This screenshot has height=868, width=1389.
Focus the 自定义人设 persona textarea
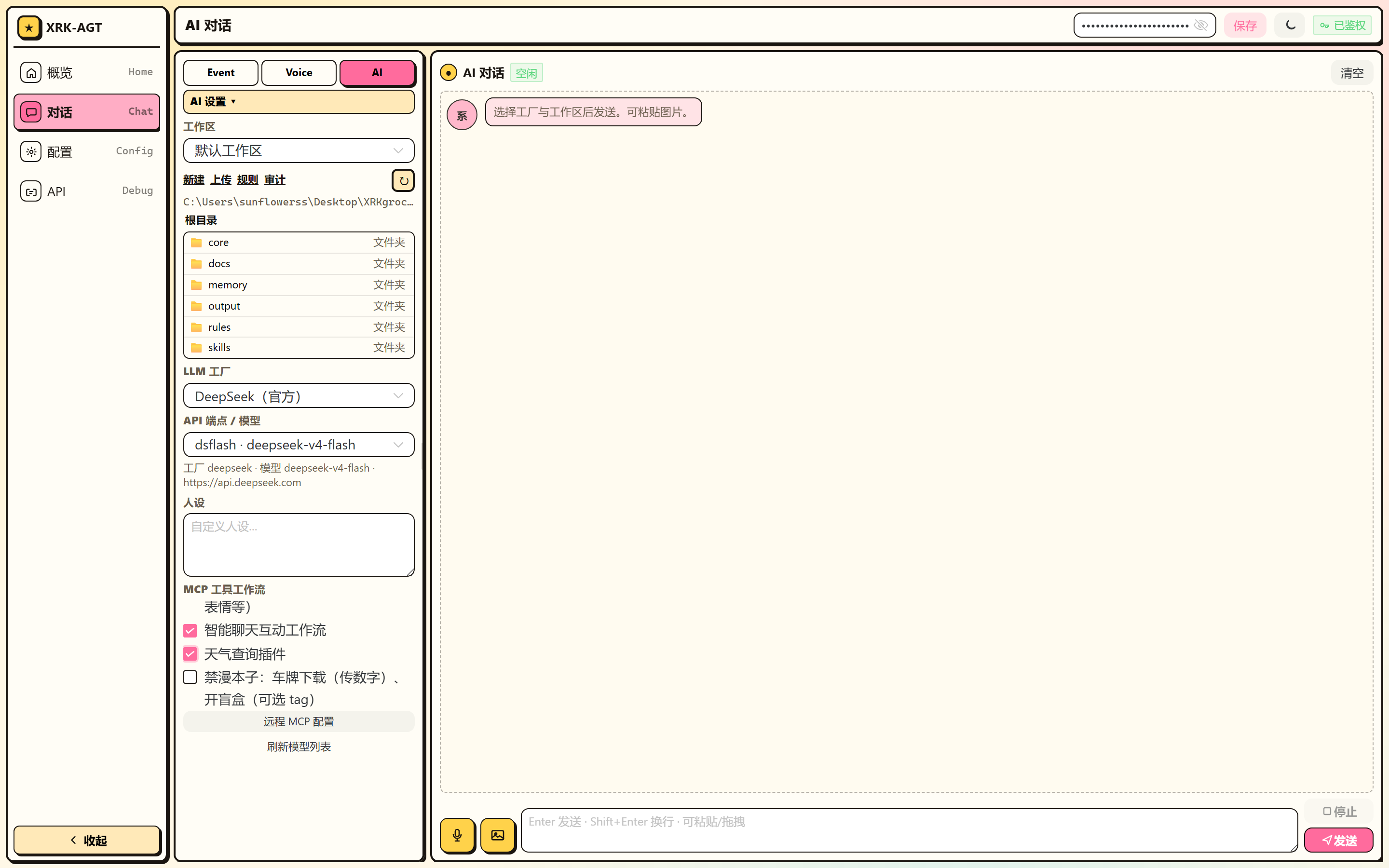click(x=299, y=545)
